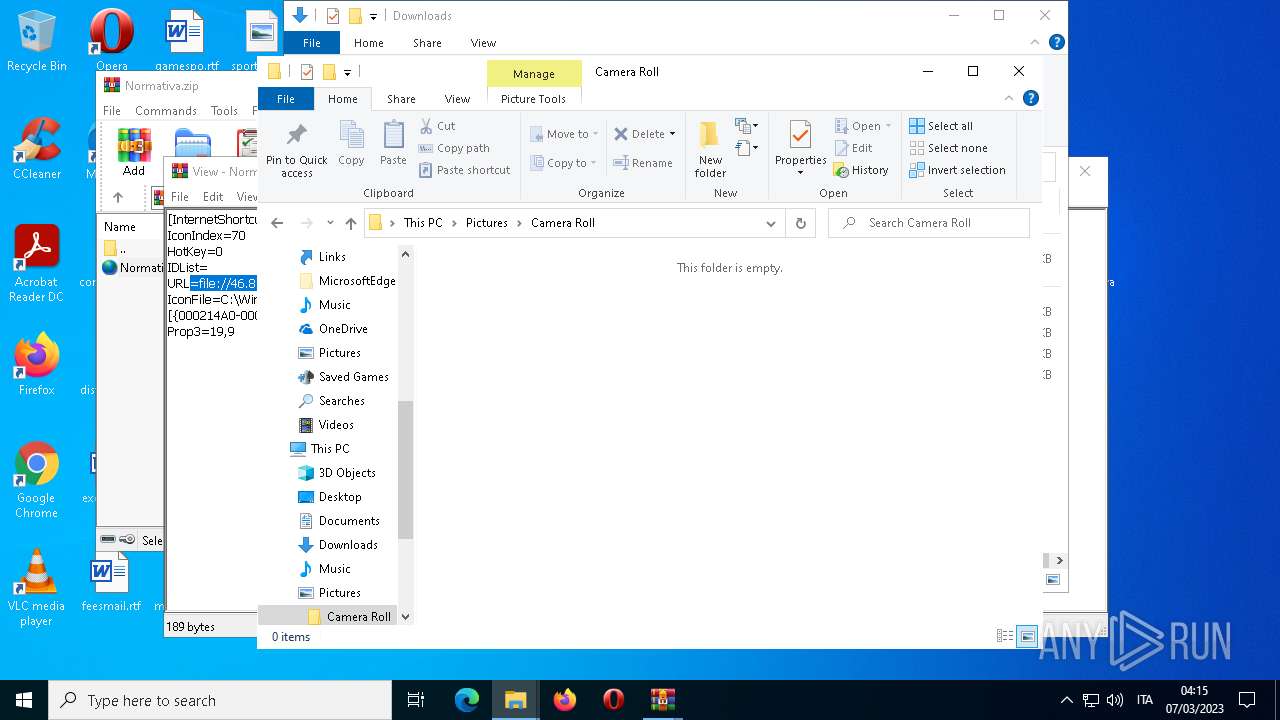Open CCleaner desktop shortcut
This screenshot has width=1280, height=720.
tap(37, 148)
